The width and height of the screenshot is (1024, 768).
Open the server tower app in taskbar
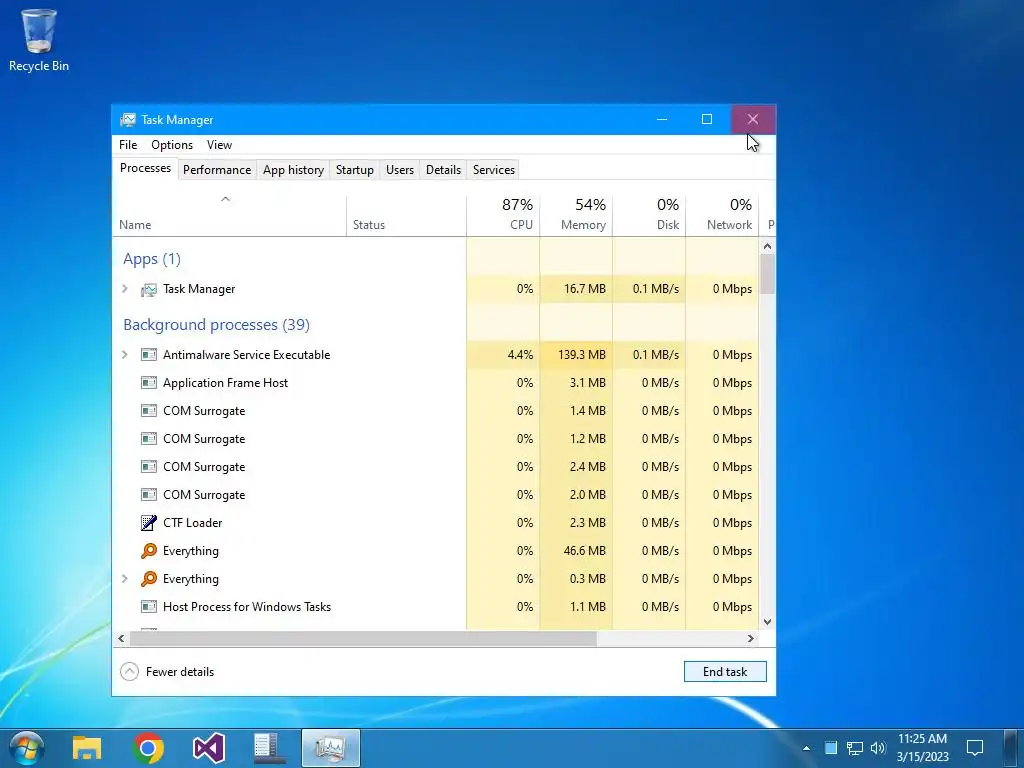point(269,748)
